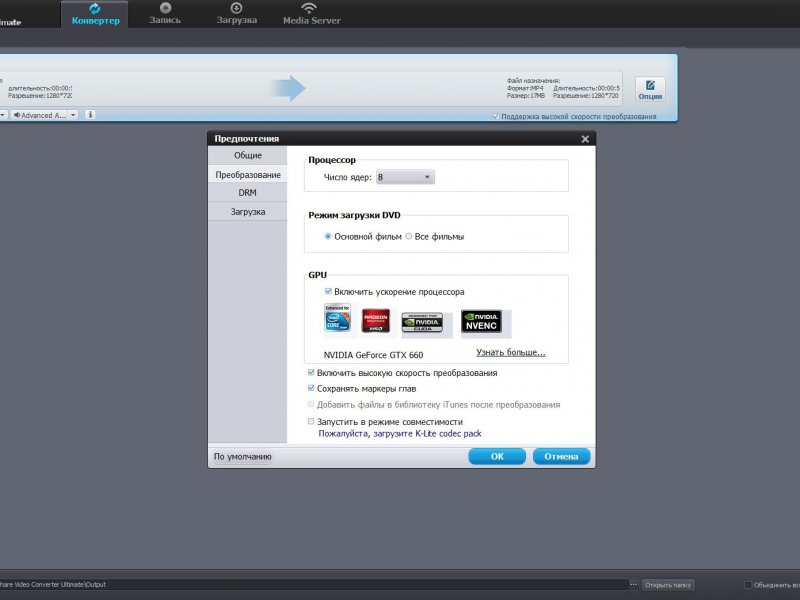Select the DRM preferences section
Image resolution: width=800 pixels, height=600 pixels.
[x=247, y=193]
